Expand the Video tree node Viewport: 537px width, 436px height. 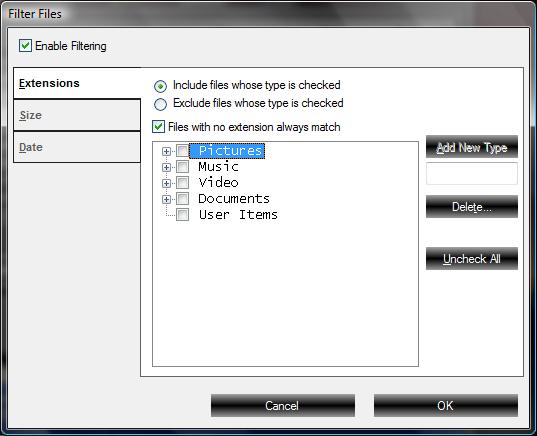tap(166, 183)
